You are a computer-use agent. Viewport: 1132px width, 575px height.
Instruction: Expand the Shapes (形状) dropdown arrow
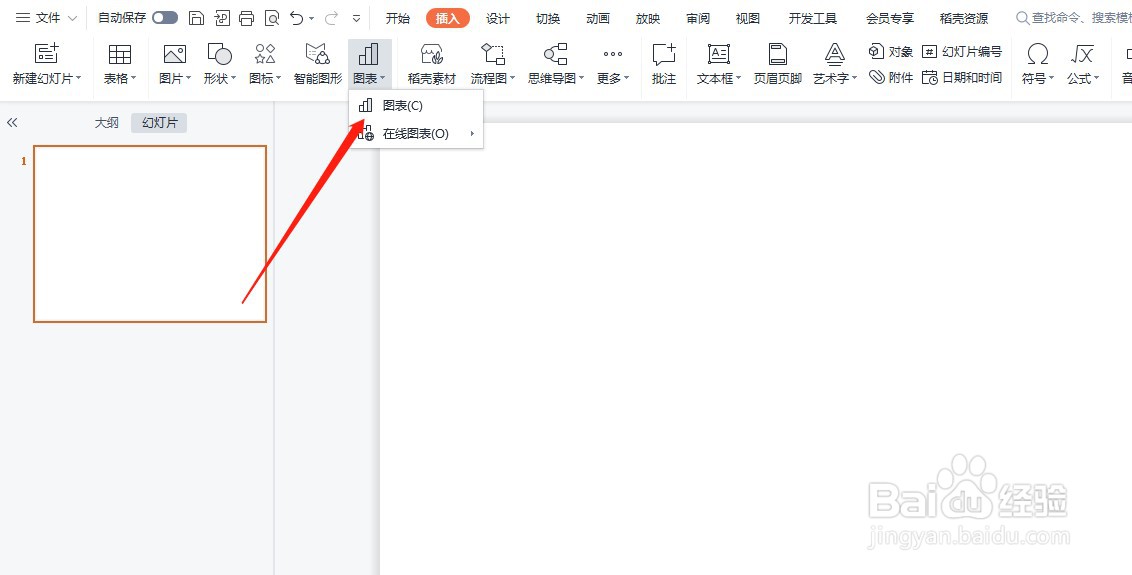(233, 78)
